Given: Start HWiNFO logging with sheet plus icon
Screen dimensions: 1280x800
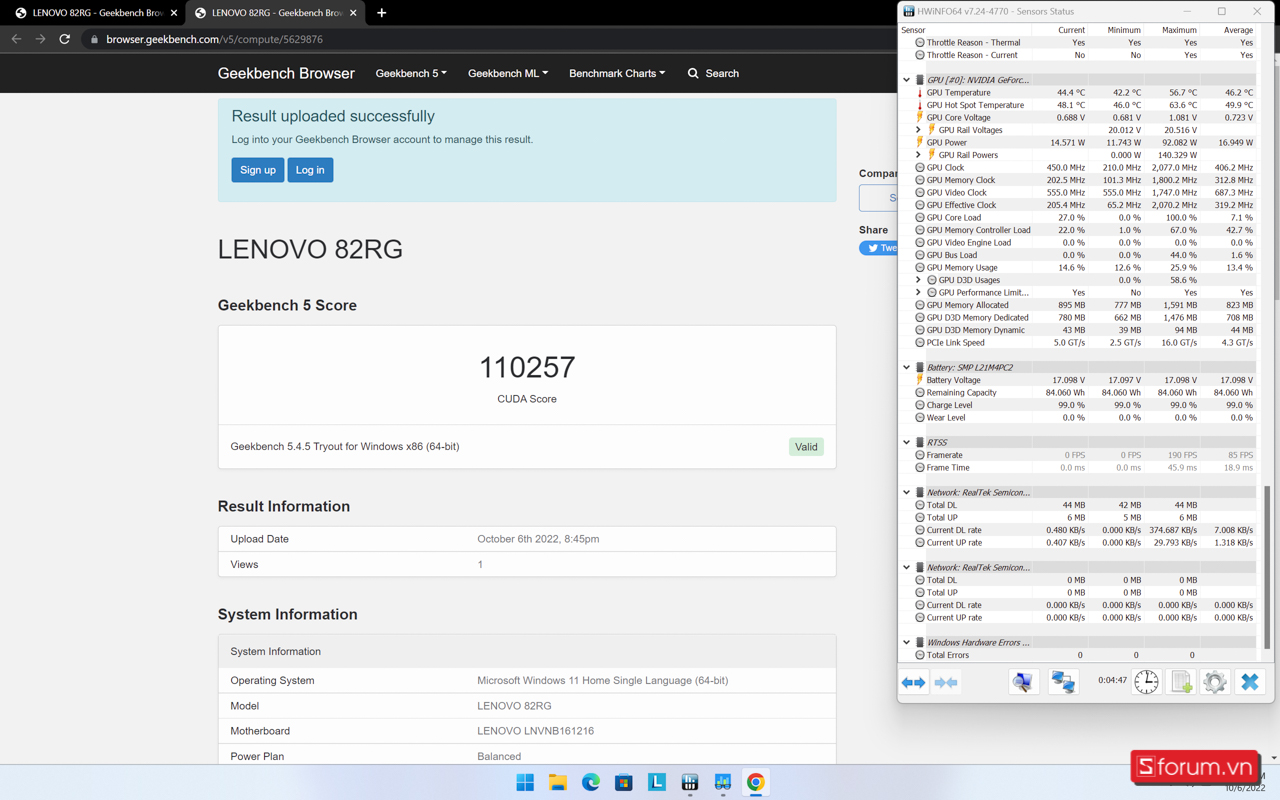Looking at the screenshot, I should click(x=1181, y=682).
